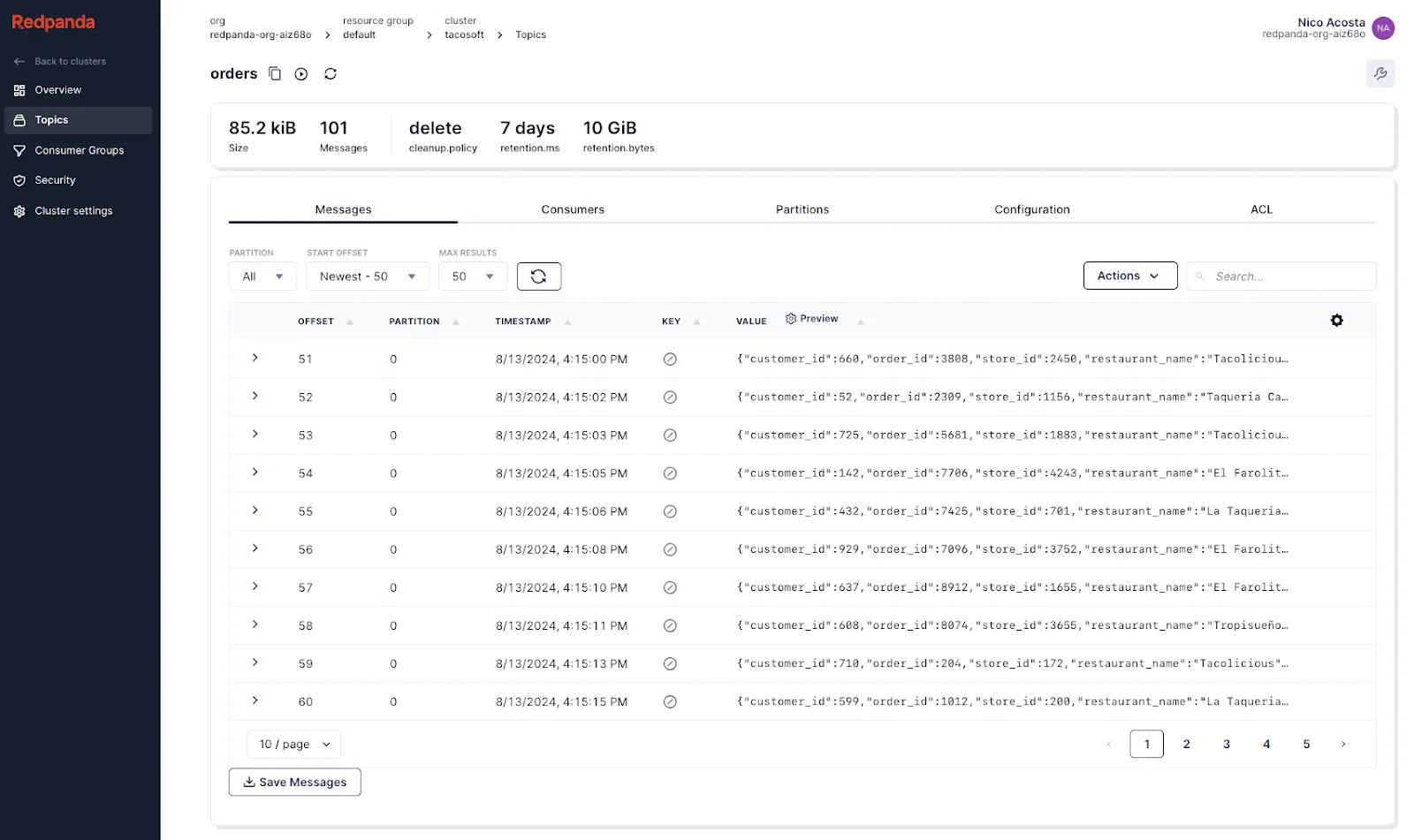
Task: Open Consumer Groups in the sidebar
Action: pos(79,150)
